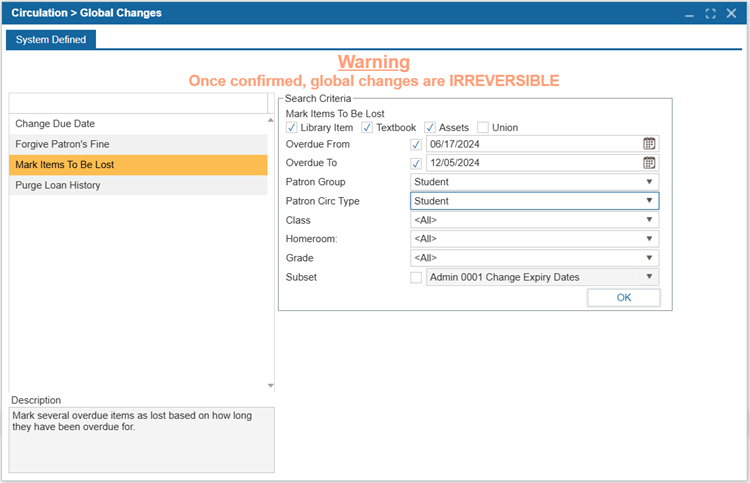Viewport: 750px width, 483px height.
Task: Maximize the Global Changes window
Action: pos(710,13)
